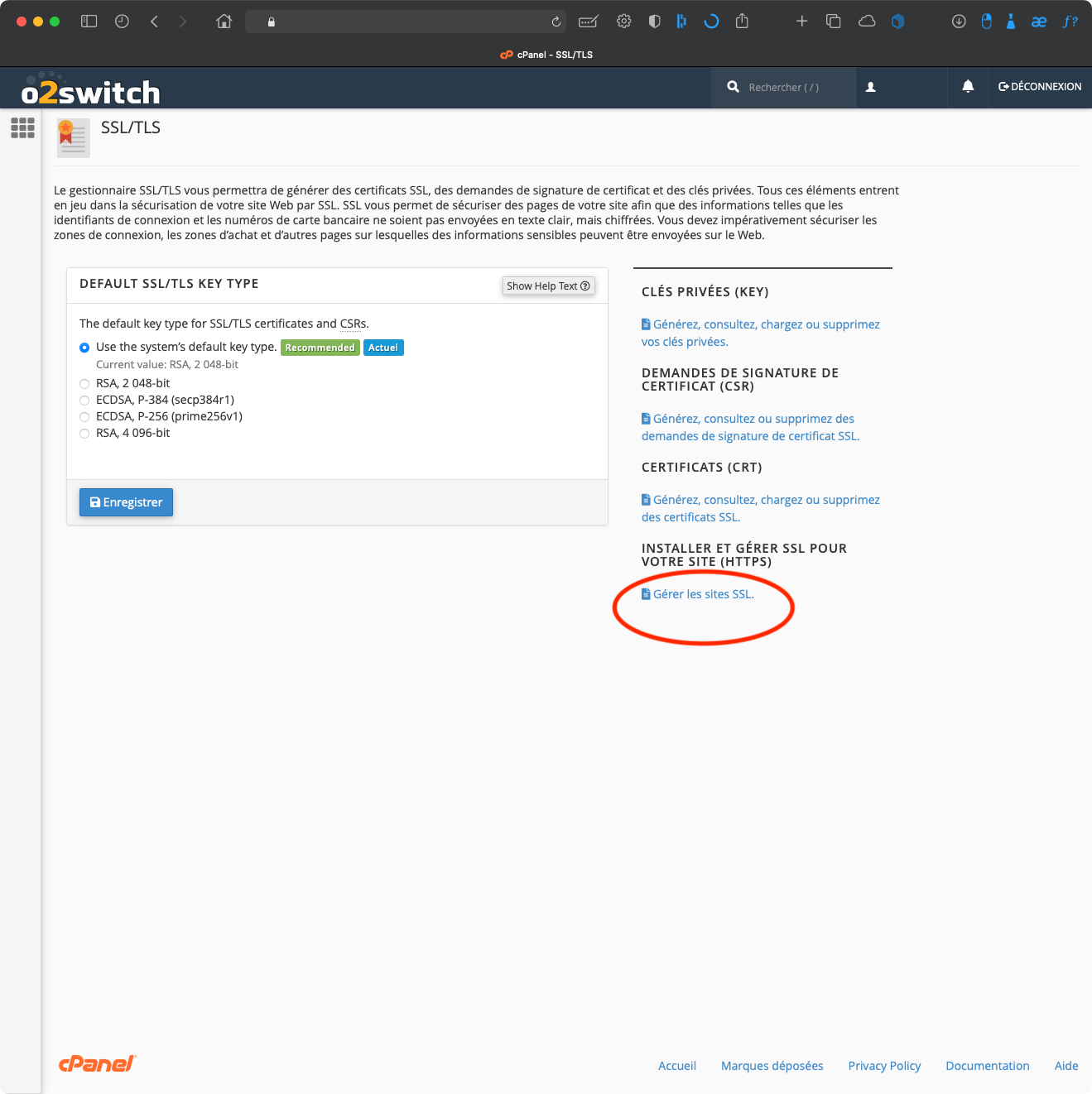The width and height of the screenshot is (1092, 1094).
Task: Select the RSA, 4 096-bit option
Action: 84,434
